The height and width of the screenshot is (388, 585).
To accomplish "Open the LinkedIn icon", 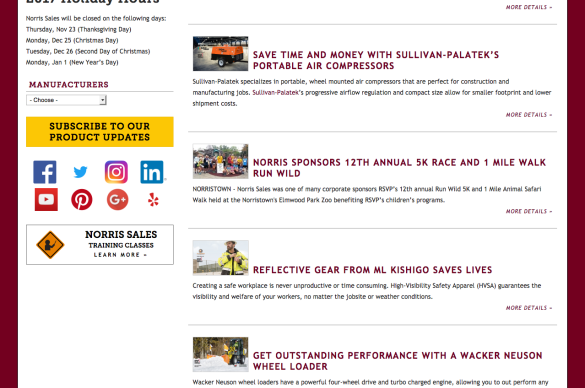I will click(152, 172).
